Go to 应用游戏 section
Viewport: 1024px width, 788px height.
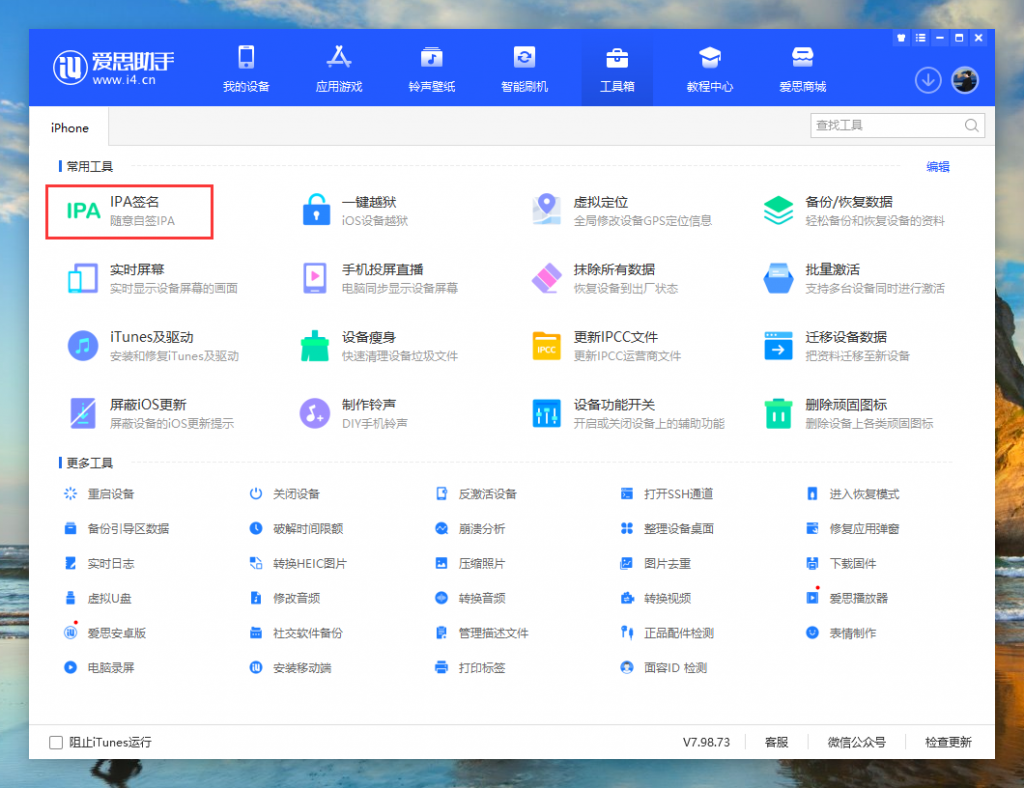(339, 68)
